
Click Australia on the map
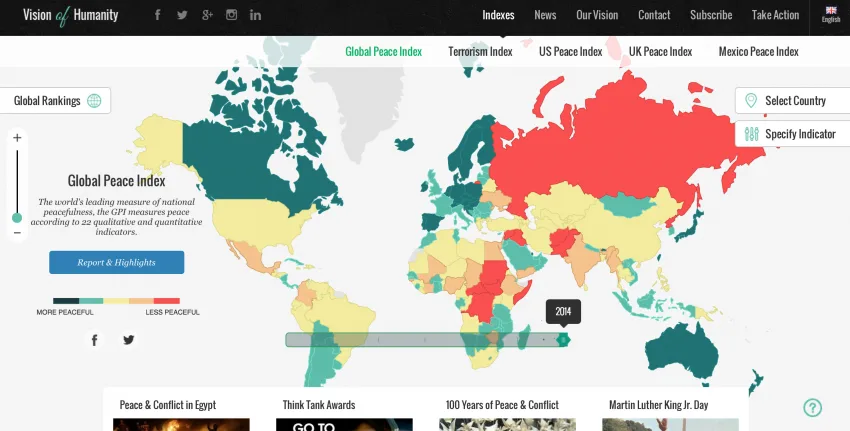point(682,352)
